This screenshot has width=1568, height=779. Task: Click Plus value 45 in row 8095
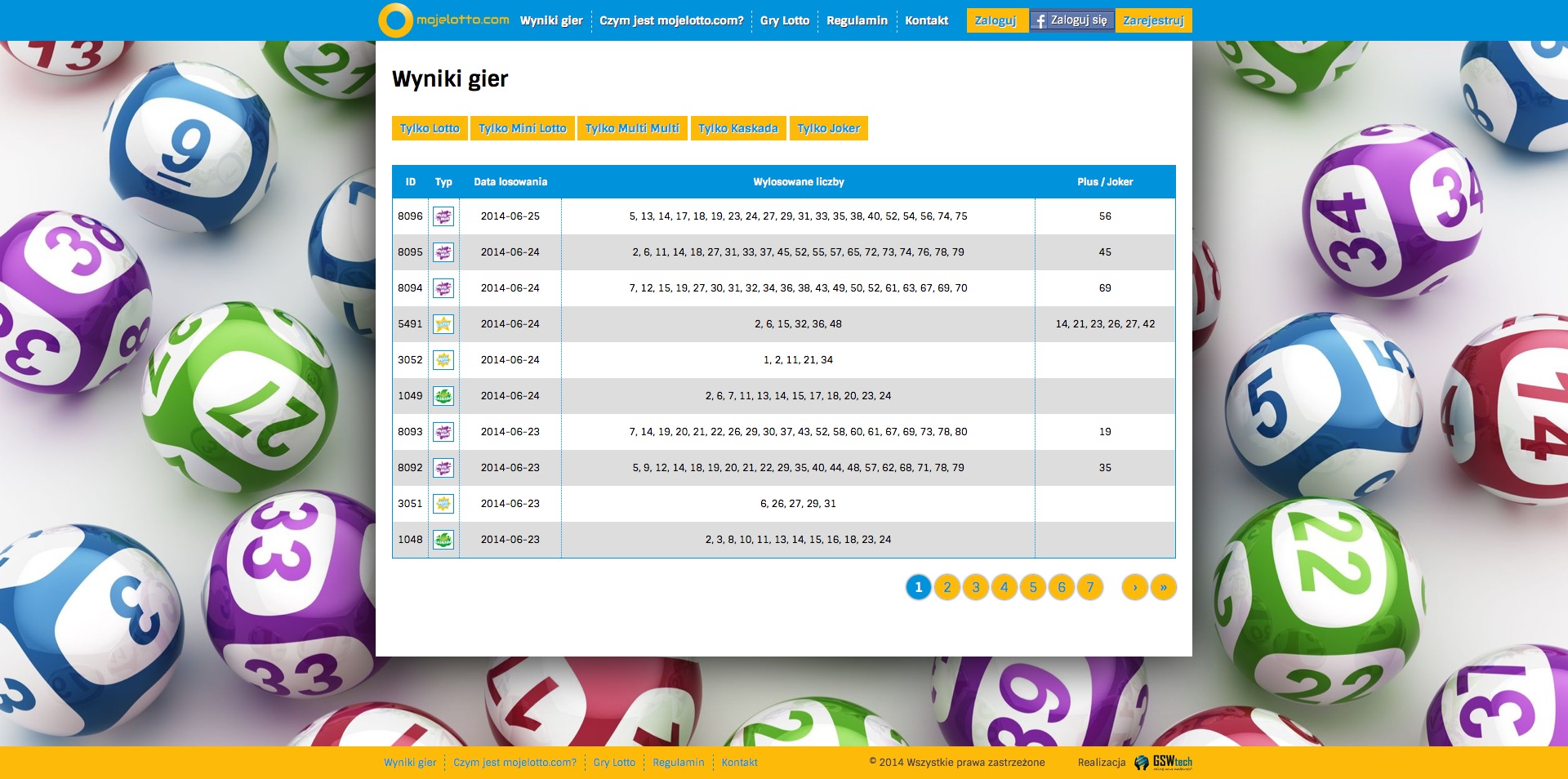pyautogui.click(x=1105, y=252)
